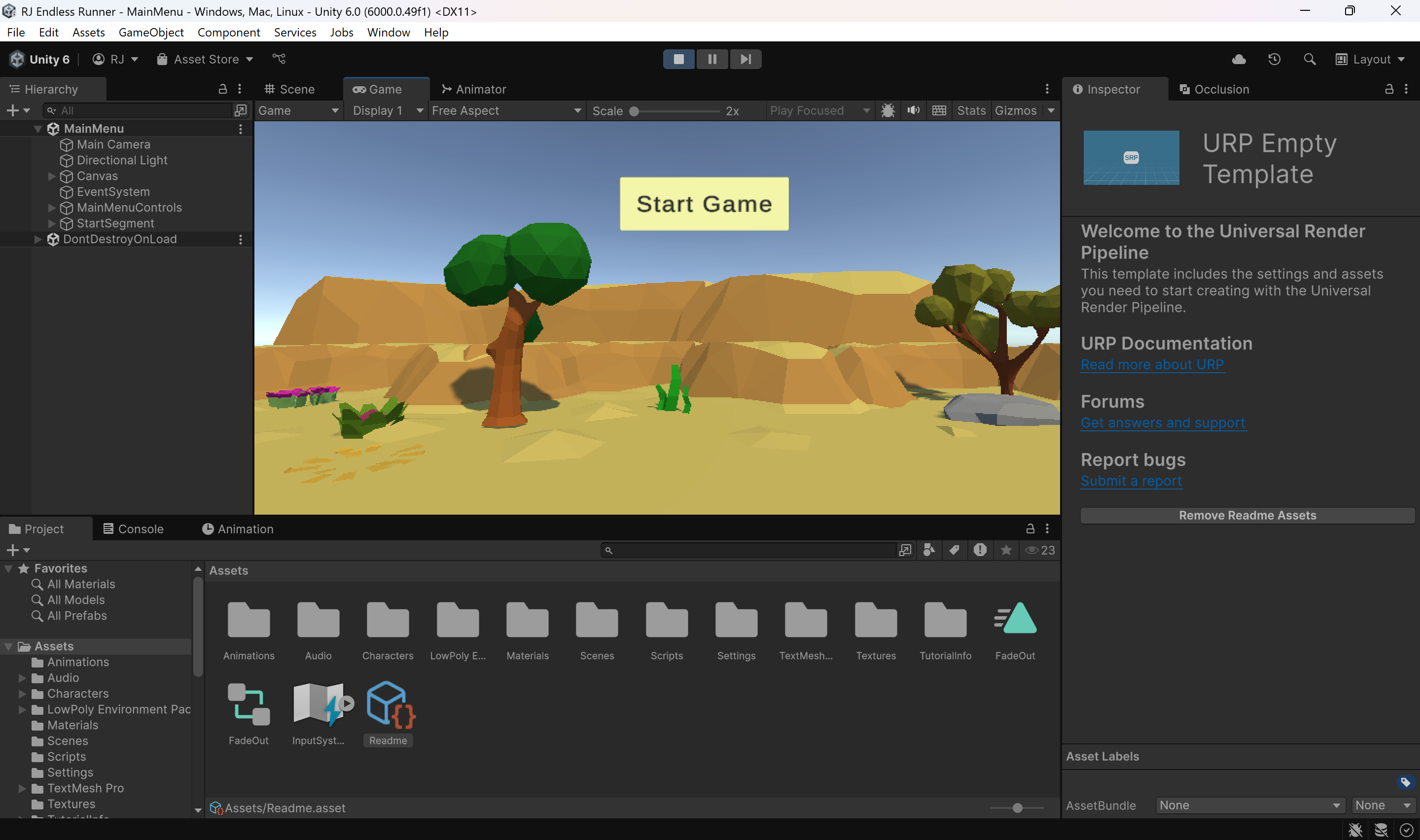Click the Project search field
1420x840 pixels.
[x=753, y=550]
